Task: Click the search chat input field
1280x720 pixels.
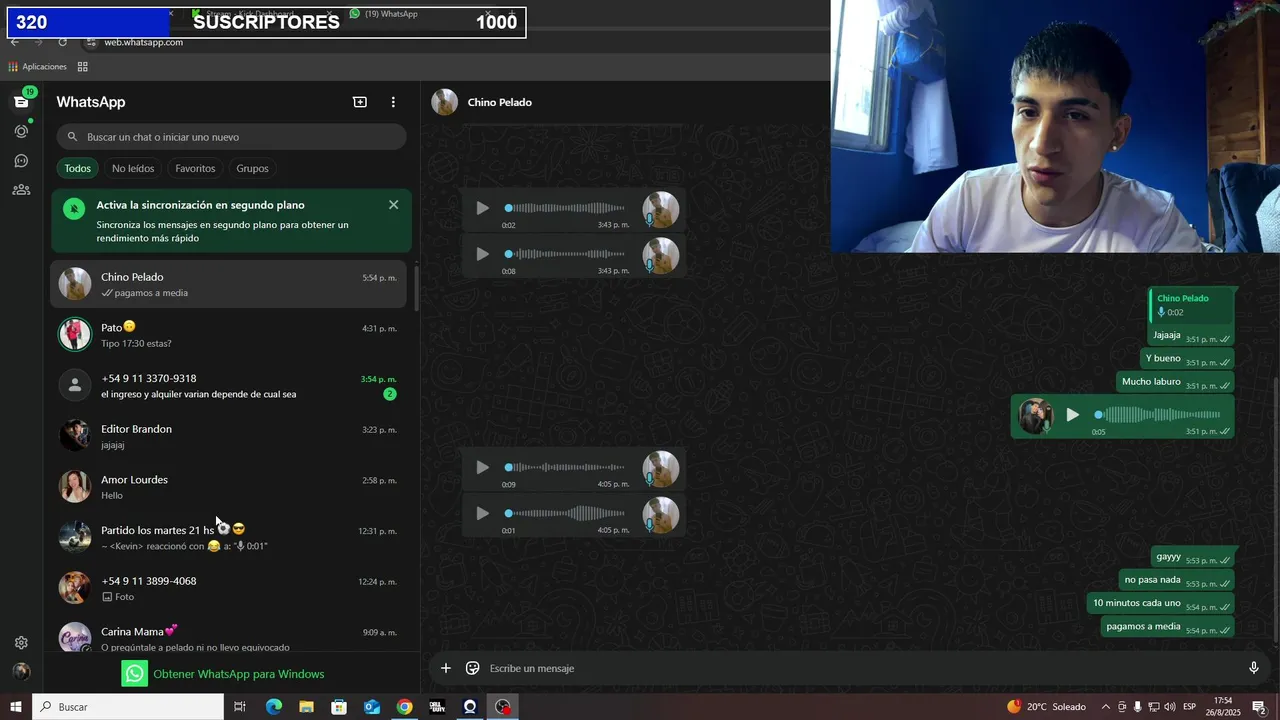Action: pyautogui.click(x=231, y=137)
